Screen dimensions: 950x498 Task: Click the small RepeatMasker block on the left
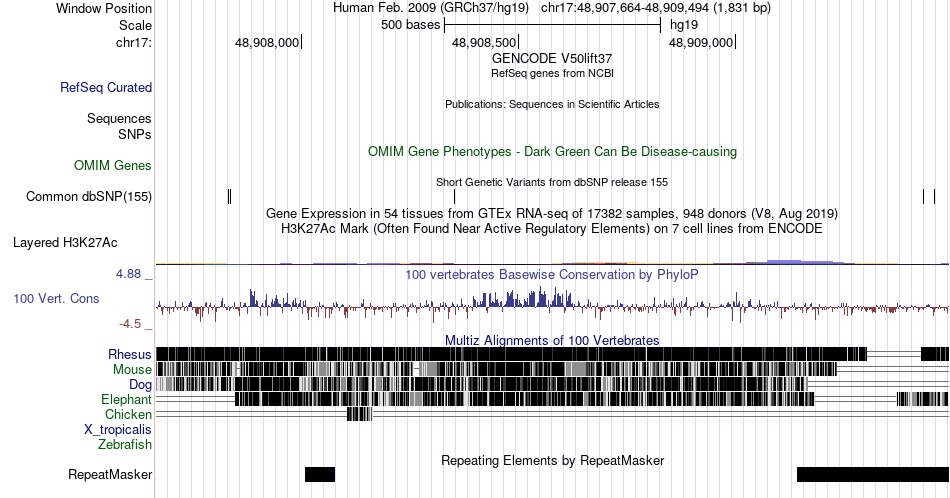point(320,474)
